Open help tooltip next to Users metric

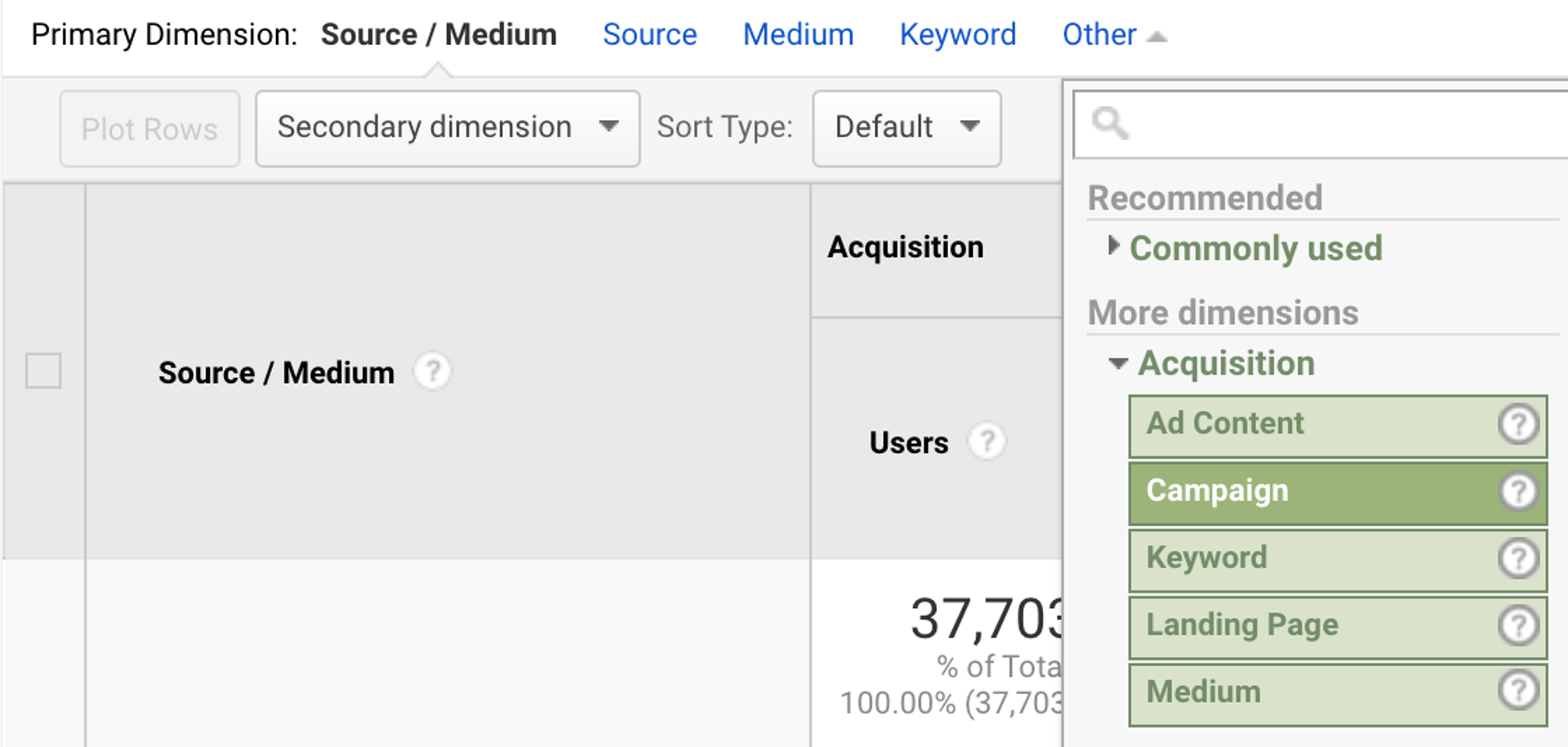tap(988, 441)
